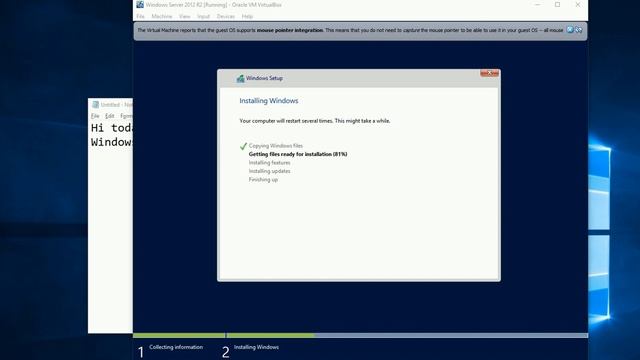This screenshot has height=360, width=640.
Task: Close the Windows Setup dialog
Action: pyautogui.click(x=489, y=73)
